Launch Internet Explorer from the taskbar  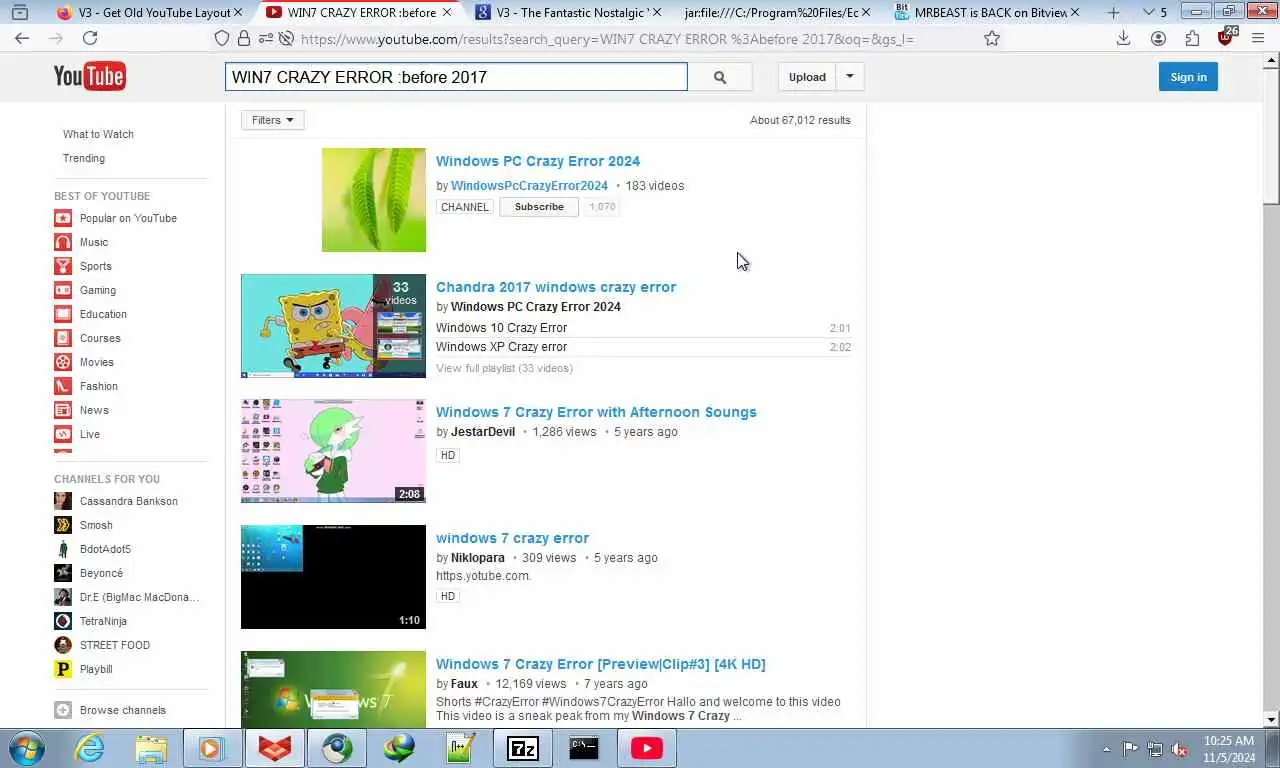[x=90, y=748]
